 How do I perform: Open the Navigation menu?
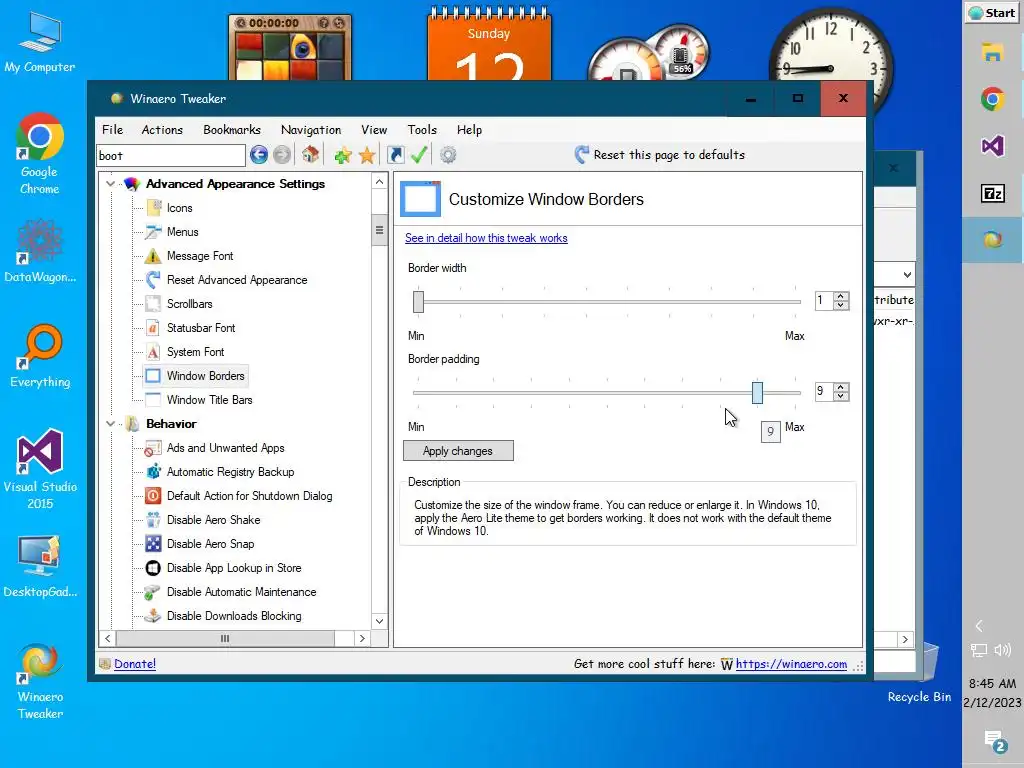pos(311,129)
